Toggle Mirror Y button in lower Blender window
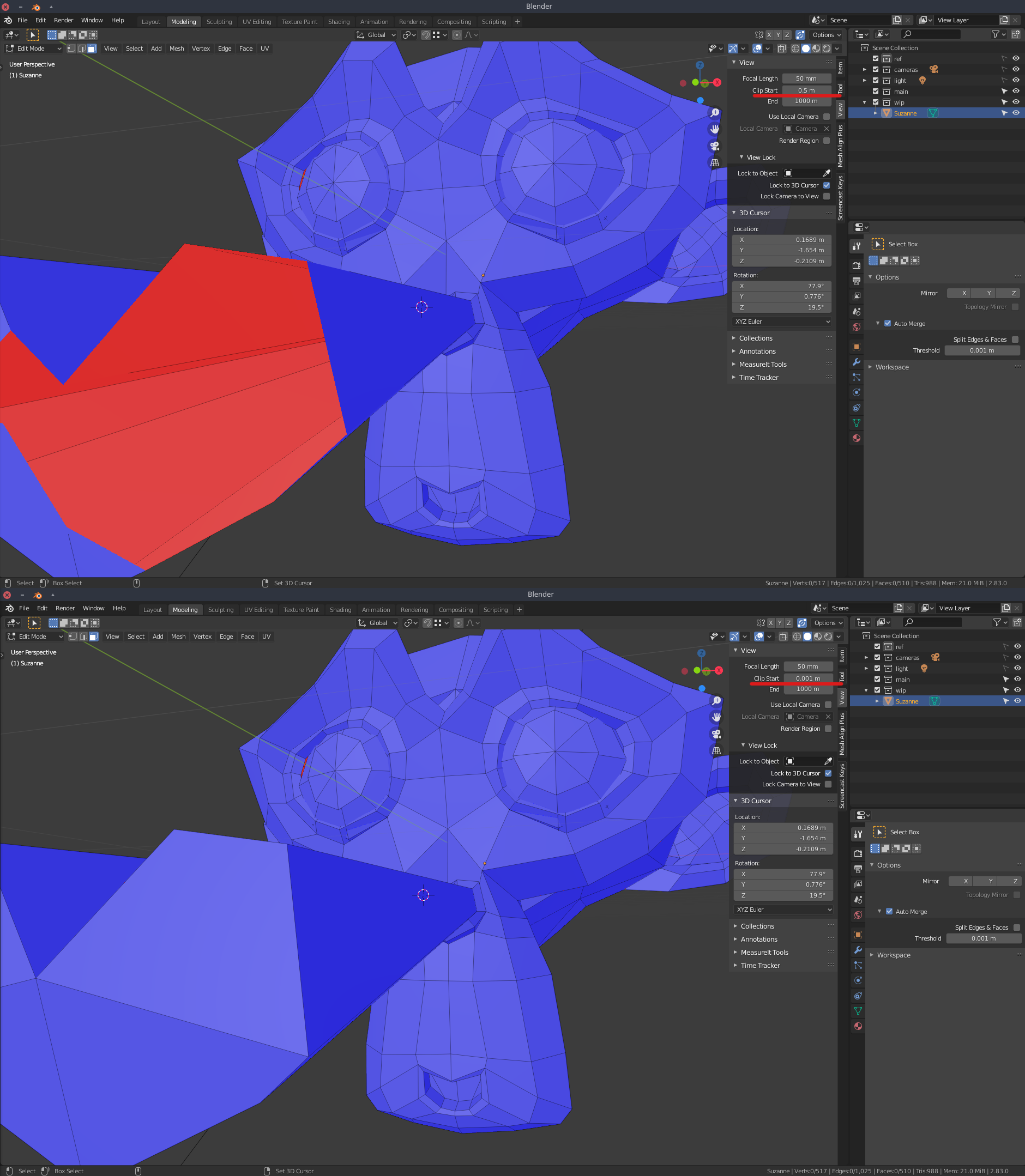Viewport: 1025px width, 1176px height. click(991, 881)
